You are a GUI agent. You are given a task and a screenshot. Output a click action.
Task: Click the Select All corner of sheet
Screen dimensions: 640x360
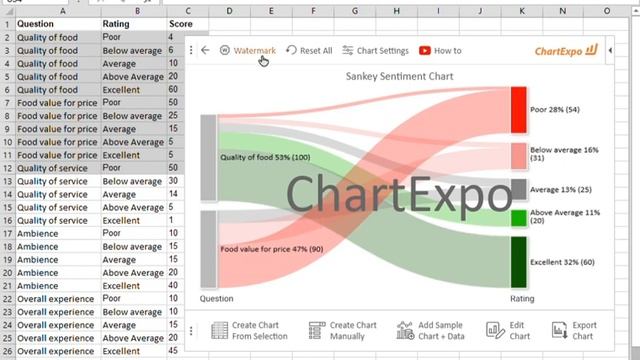click(7, 11)
